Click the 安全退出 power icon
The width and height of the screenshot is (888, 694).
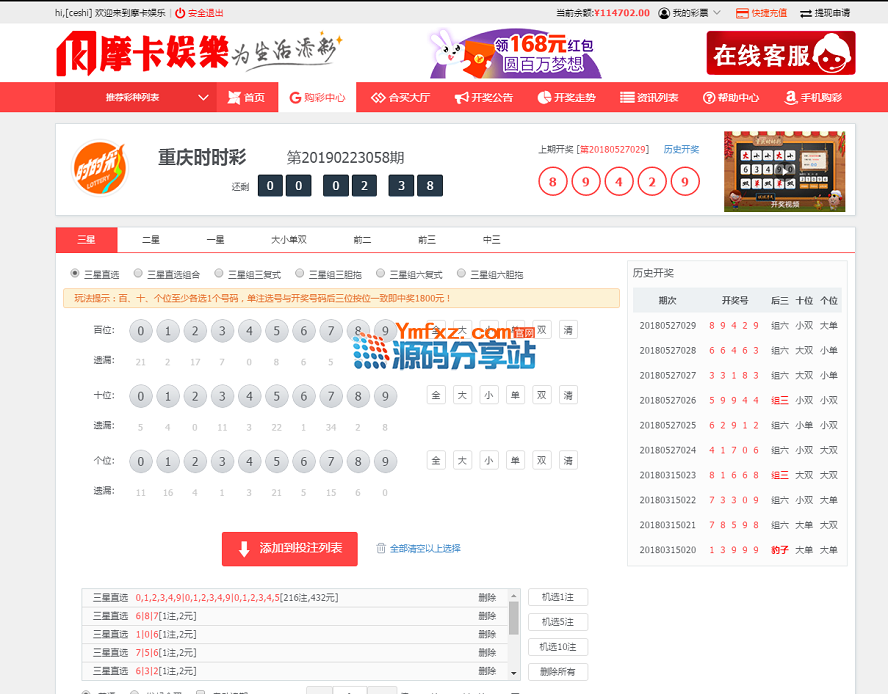[x=180, y=13]
